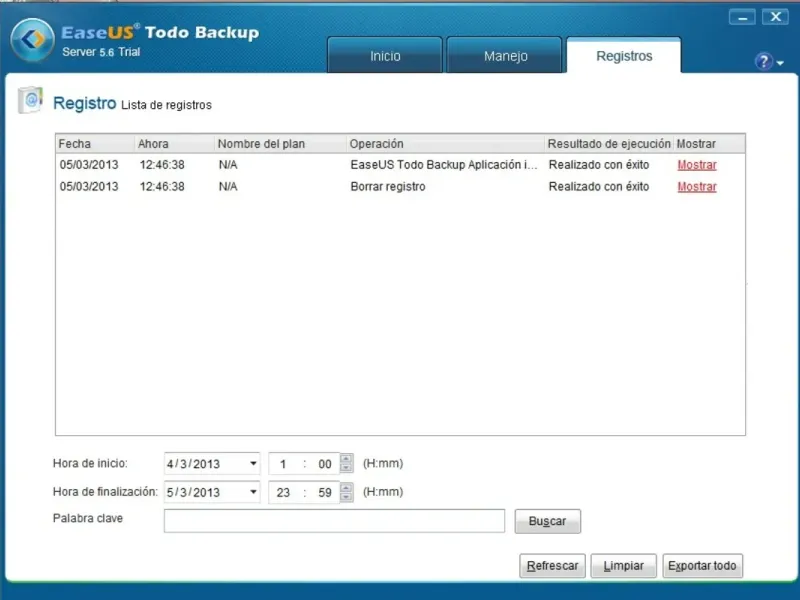Switch to the Inicio tab
Viewport: 800px width, 600px height.
tap(385, 55)
